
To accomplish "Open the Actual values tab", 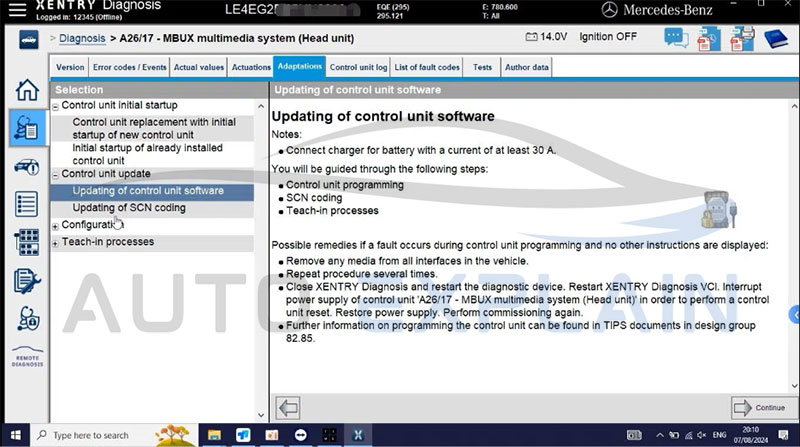I will tap(199, 67).
